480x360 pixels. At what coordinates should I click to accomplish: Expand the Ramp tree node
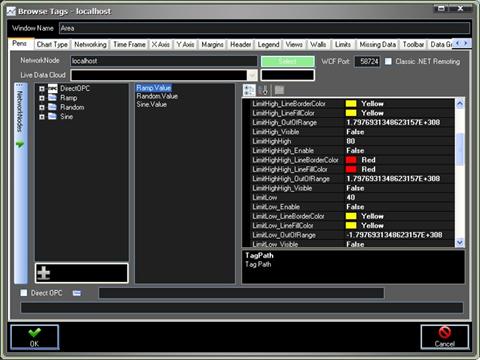42,98
